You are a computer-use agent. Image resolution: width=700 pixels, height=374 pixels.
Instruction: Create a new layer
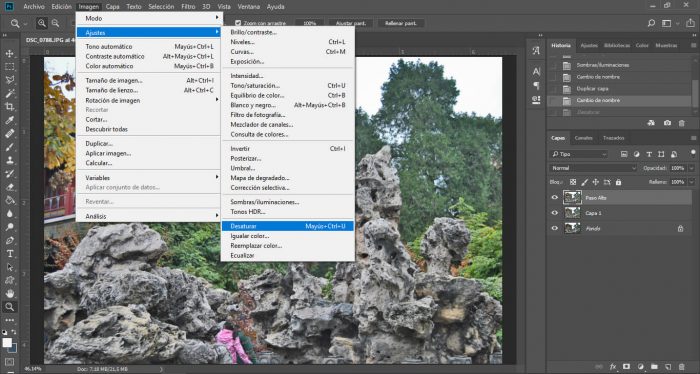[x=668, y=367]
